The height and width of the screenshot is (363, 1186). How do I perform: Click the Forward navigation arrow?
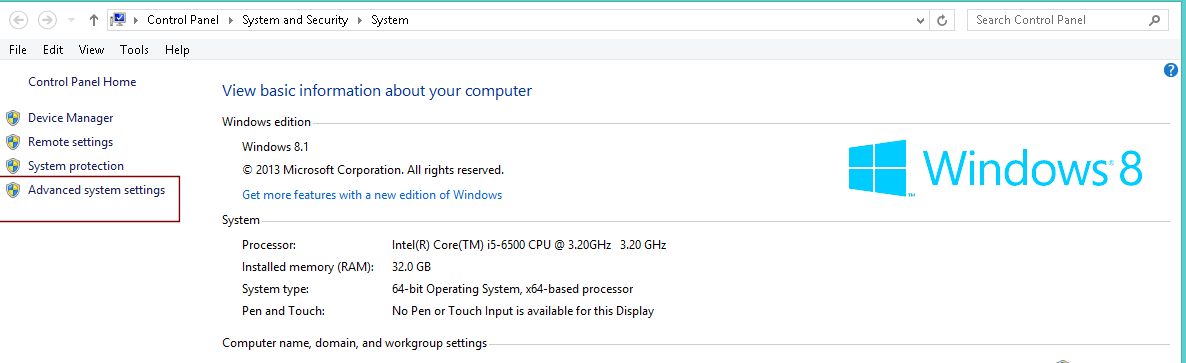(46, 20)
